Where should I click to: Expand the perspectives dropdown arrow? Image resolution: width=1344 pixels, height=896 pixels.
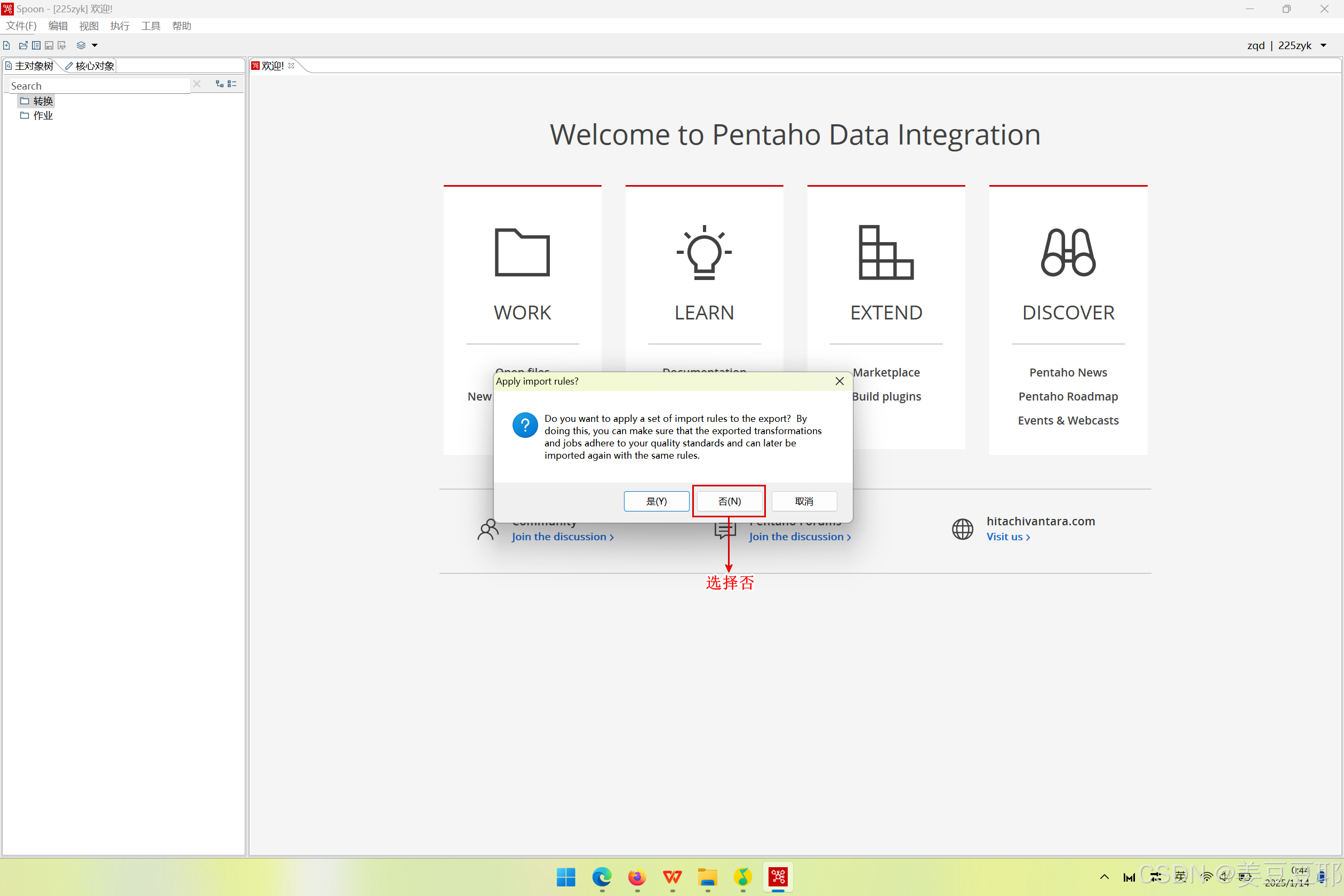[x=95, y=45]
